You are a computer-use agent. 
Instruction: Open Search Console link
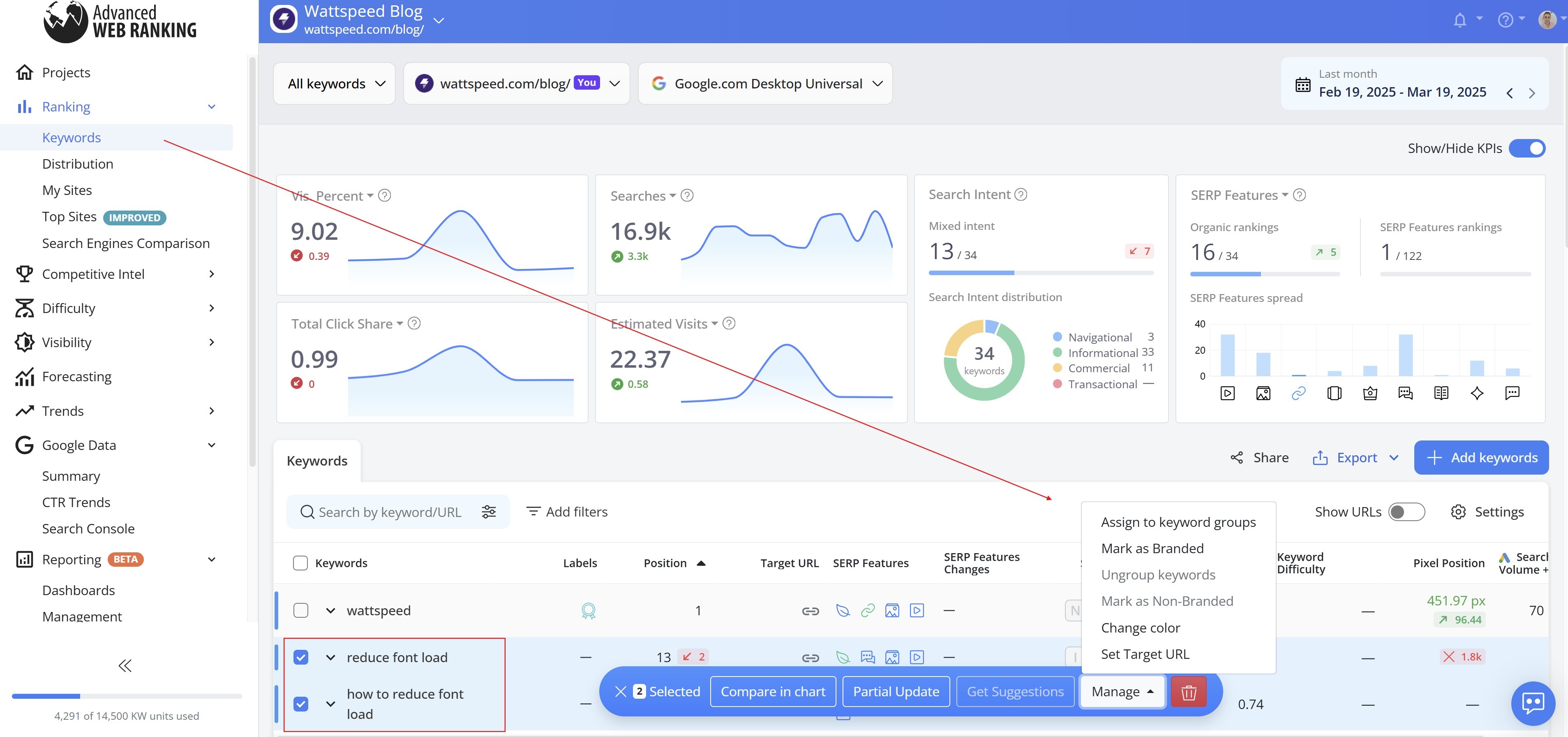(88, 529)
